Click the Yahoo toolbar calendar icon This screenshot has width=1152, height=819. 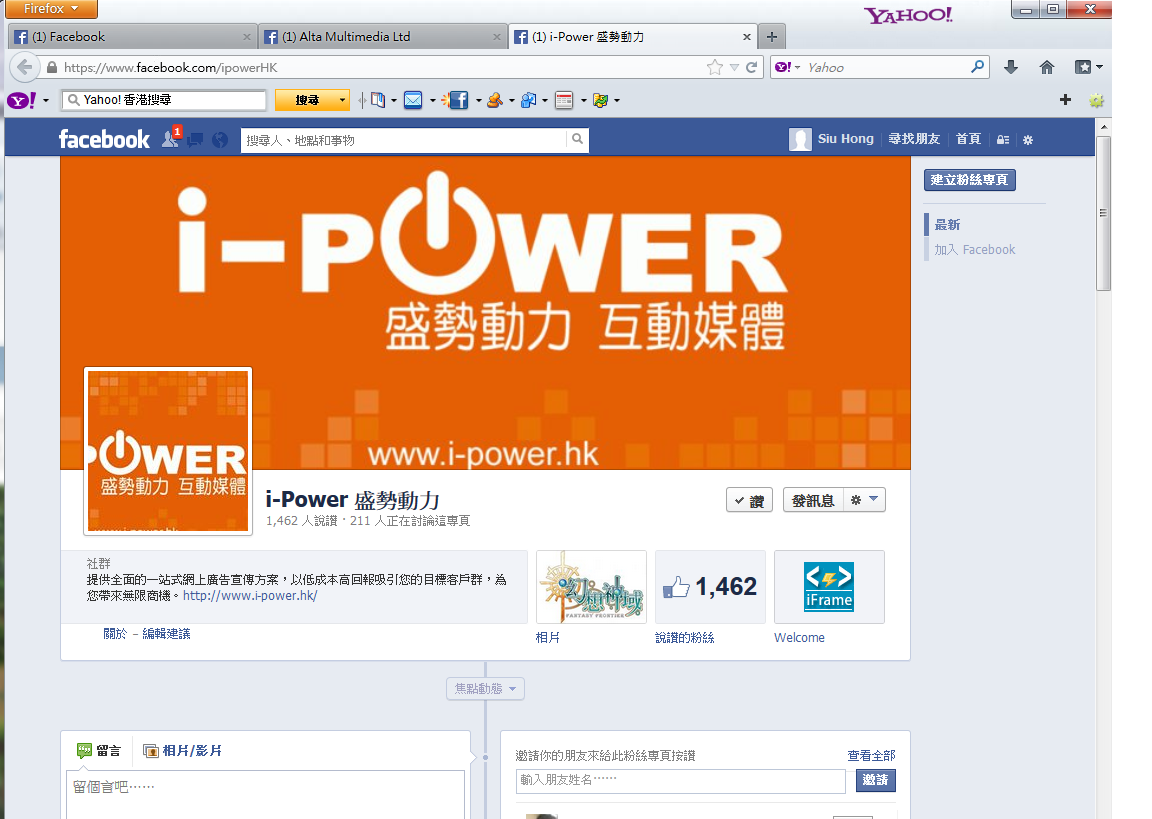(x=564, y=100)
